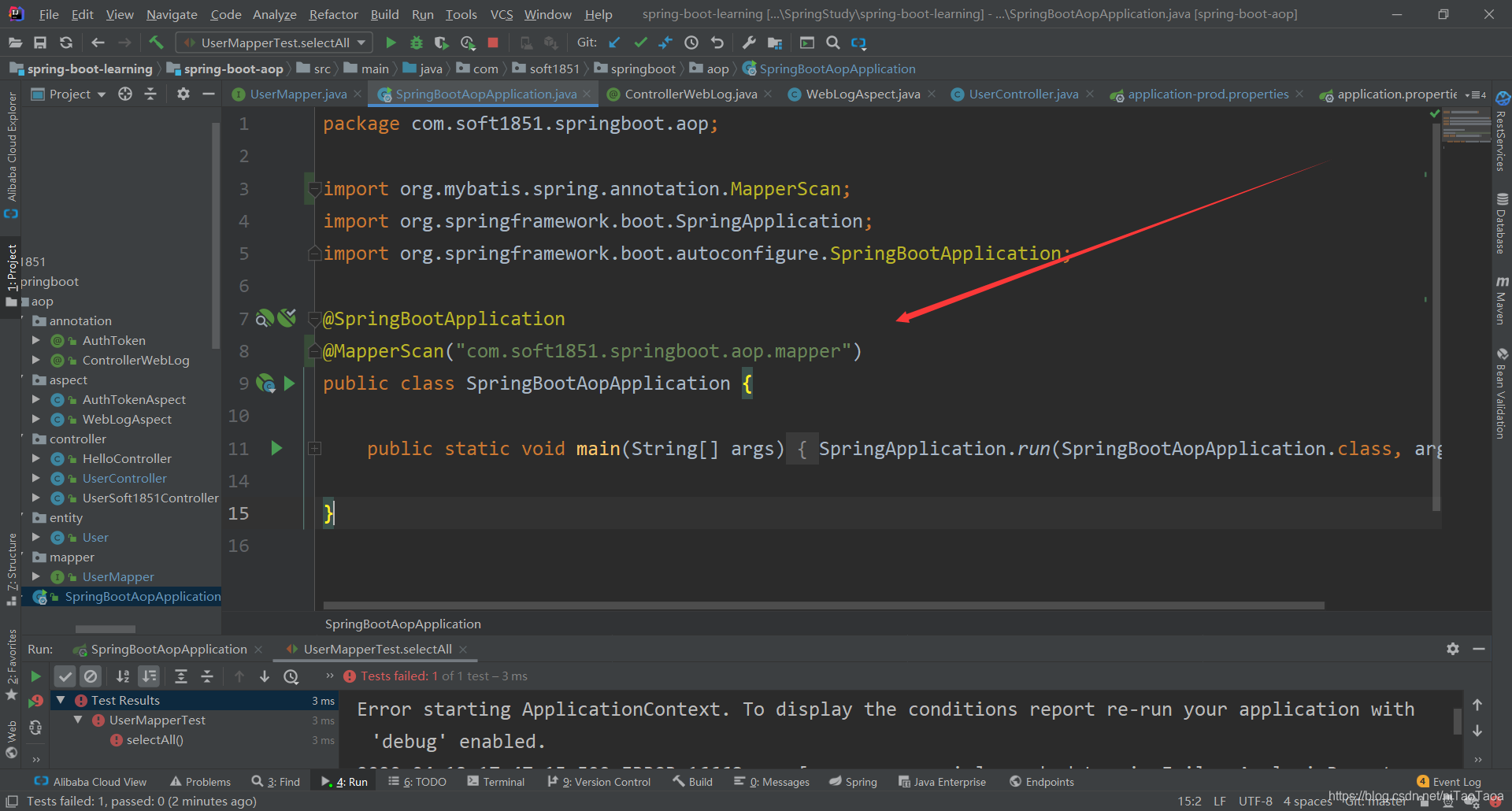Collapse all test results icon

[207, 676]
